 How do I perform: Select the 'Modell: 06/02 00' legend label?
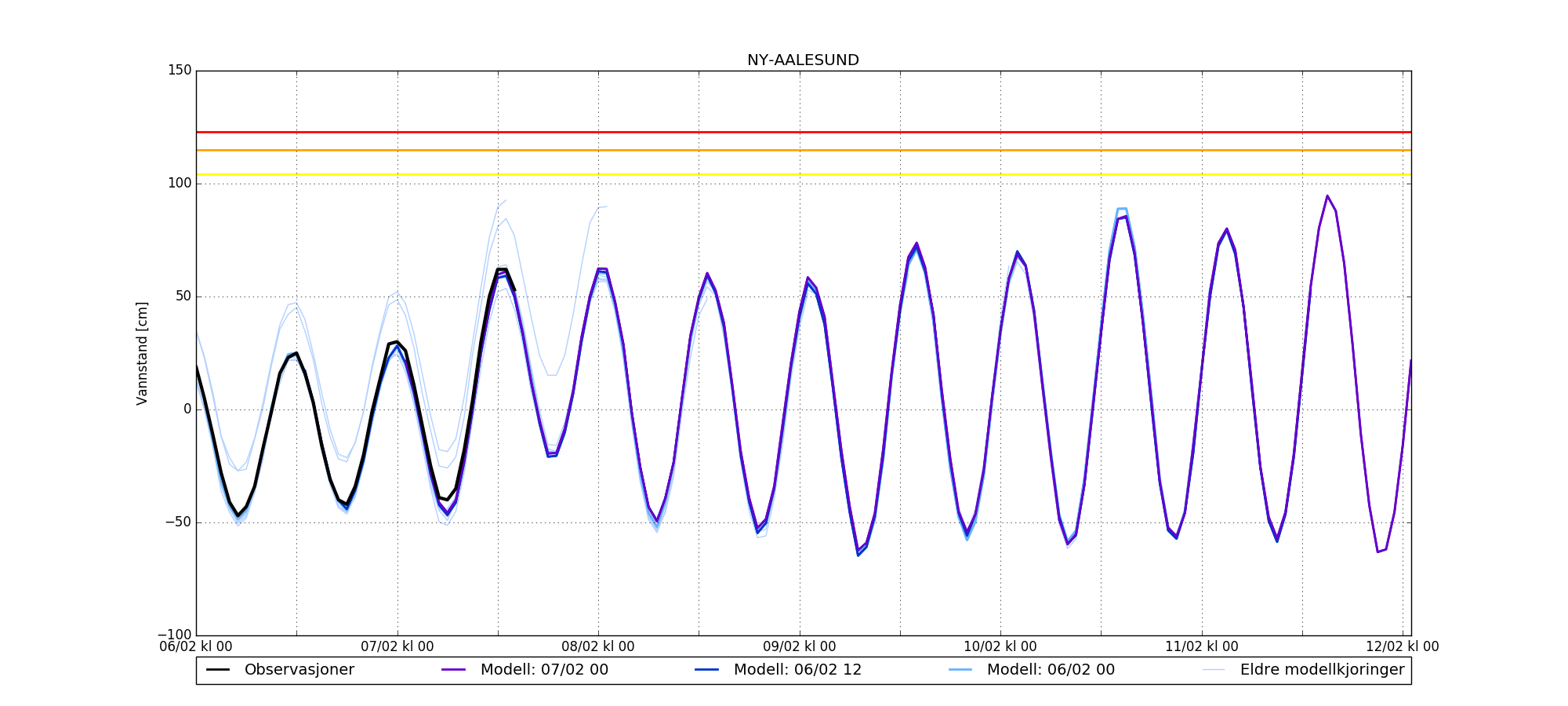point(1051,670)
